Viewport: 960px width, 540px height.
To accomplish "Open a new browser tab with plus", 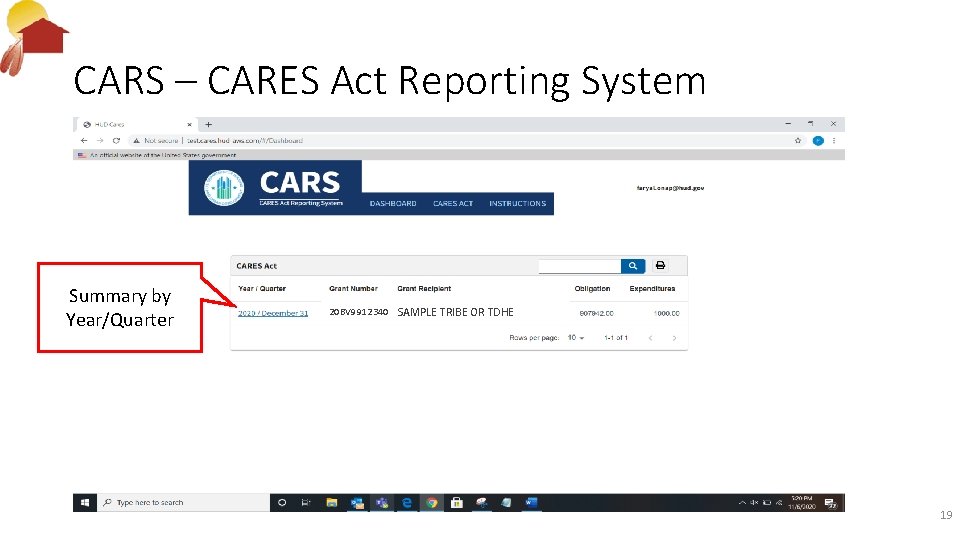I will 208,124.
